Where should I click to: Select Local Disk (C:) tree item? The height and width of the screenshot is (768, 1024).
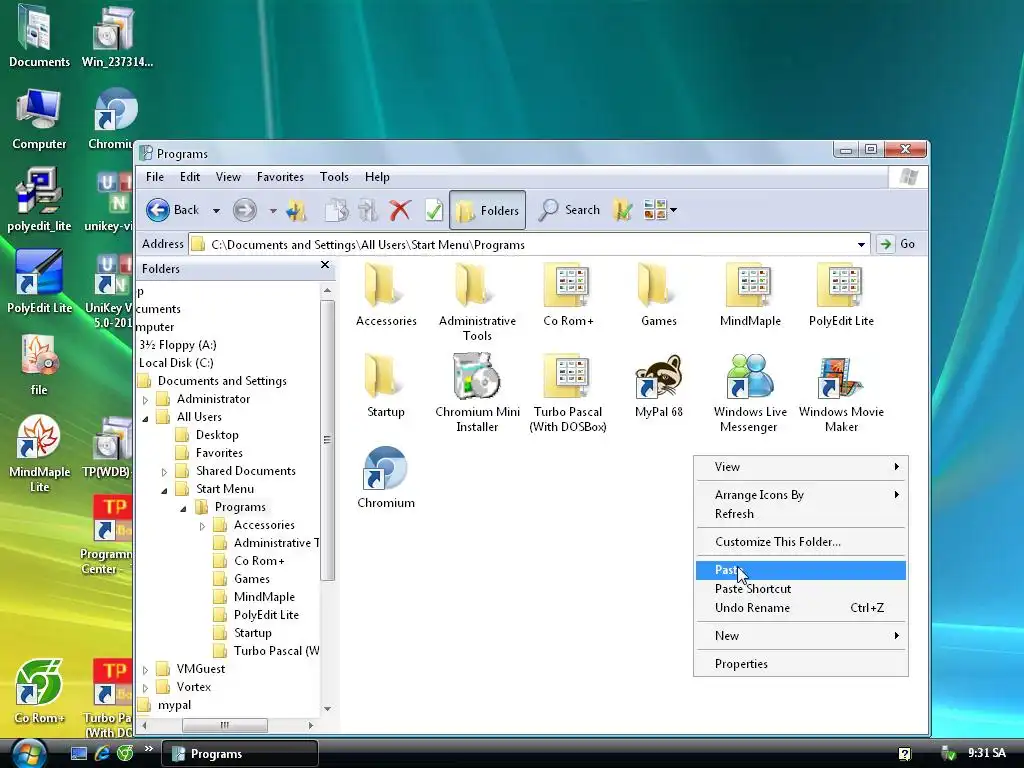(x=176, y=363)
